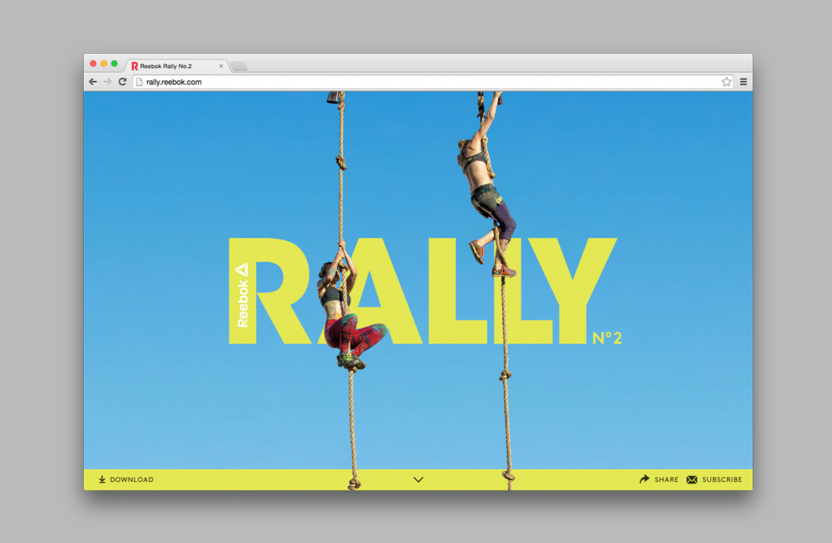Viewport: 832px width, 543px height.
Task: Click the red close window button
Action: tap(93, 64)
